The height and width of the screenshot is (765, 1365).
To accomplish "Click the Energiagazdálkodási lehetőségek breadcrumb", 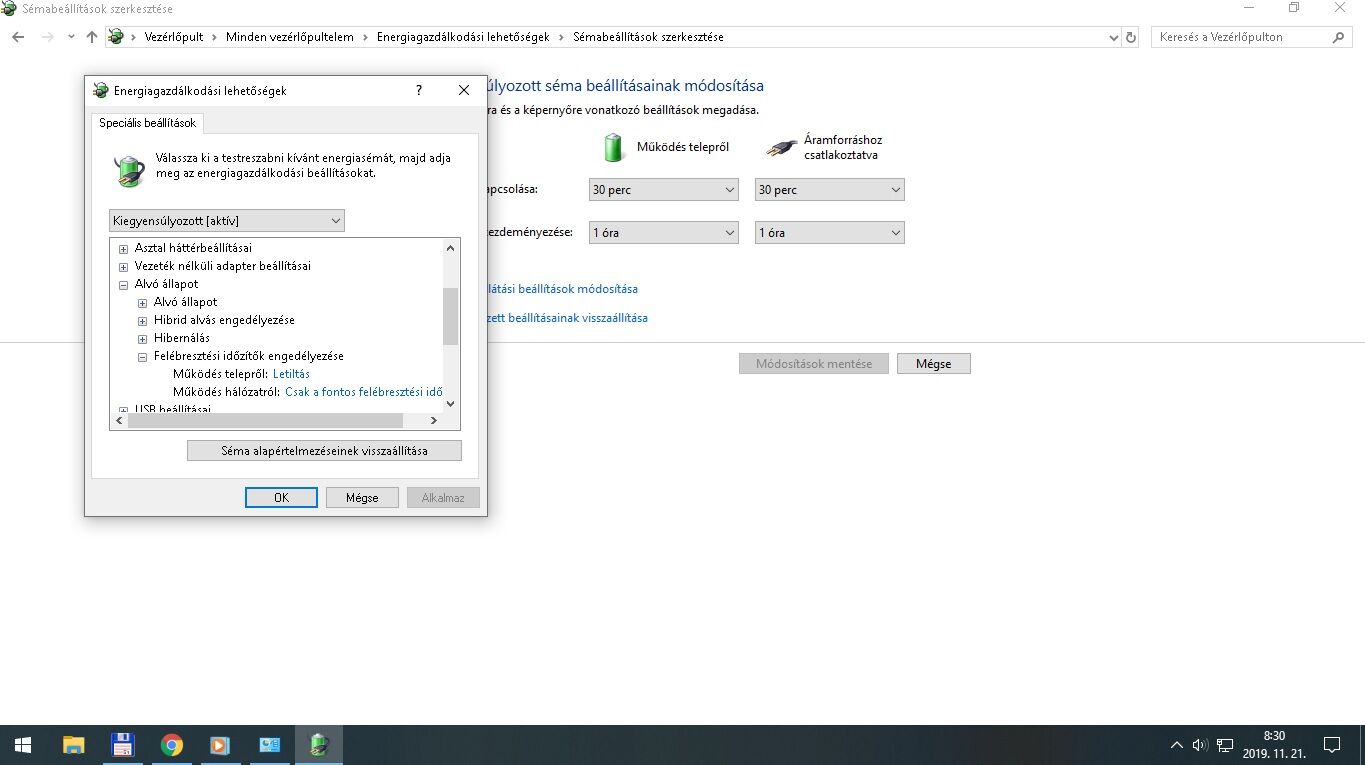I will click(x=463, y=37).
